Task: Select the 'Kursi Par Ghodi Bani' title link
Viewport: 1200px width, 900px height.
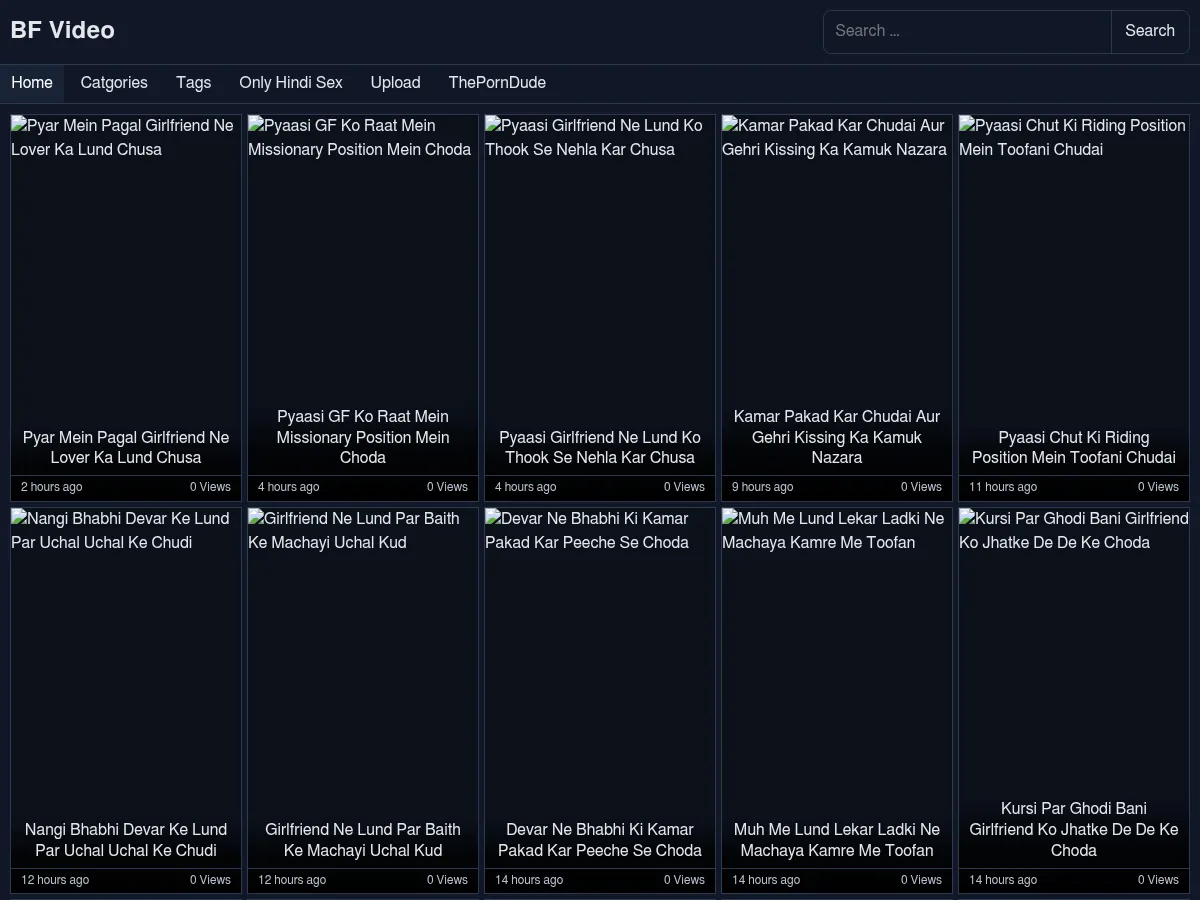Action: click(1074, 829)
